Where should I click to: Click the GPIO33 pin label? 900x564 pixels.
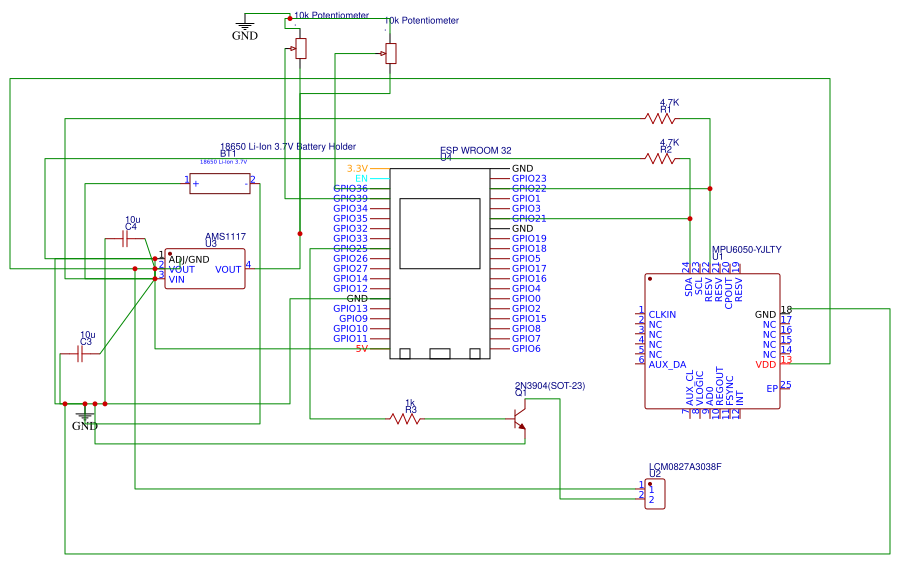point(350,239)
